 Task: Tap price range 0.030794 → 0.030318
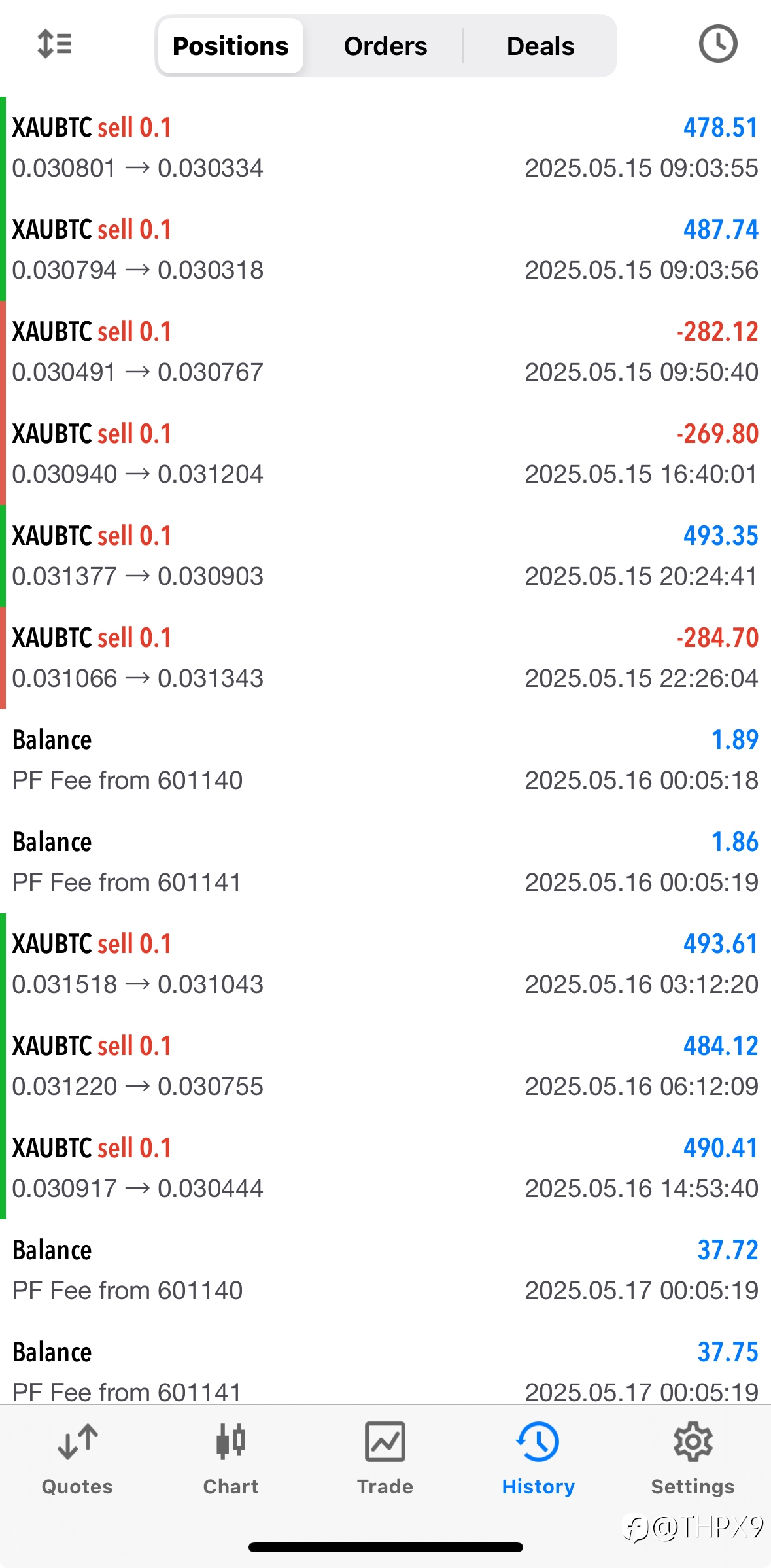click(138, 270)
